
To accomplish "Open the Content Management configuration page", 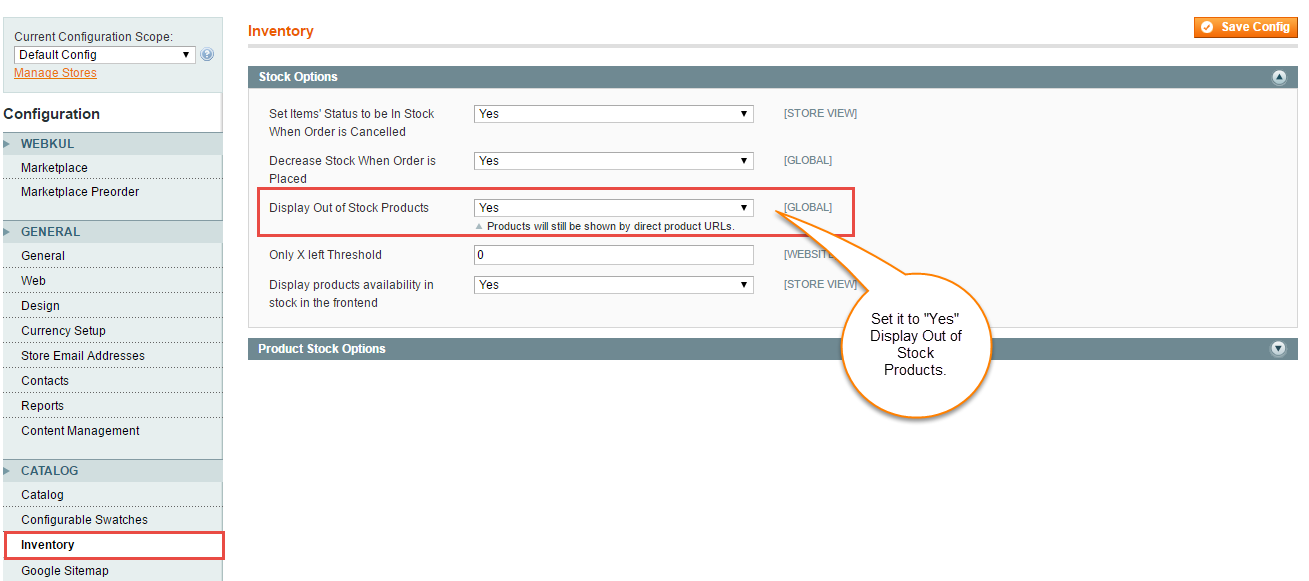I will tap(80, 430).
